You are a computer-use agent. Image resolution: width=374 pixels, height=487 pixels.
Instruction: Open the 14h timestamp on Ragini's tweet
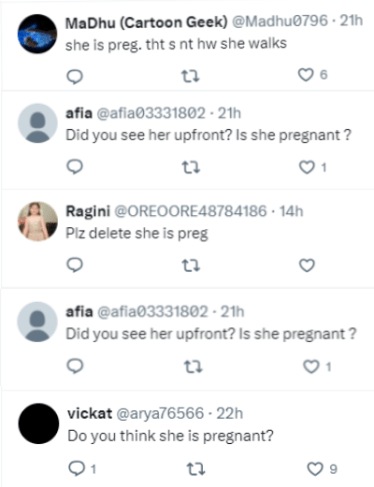(291, 211)
